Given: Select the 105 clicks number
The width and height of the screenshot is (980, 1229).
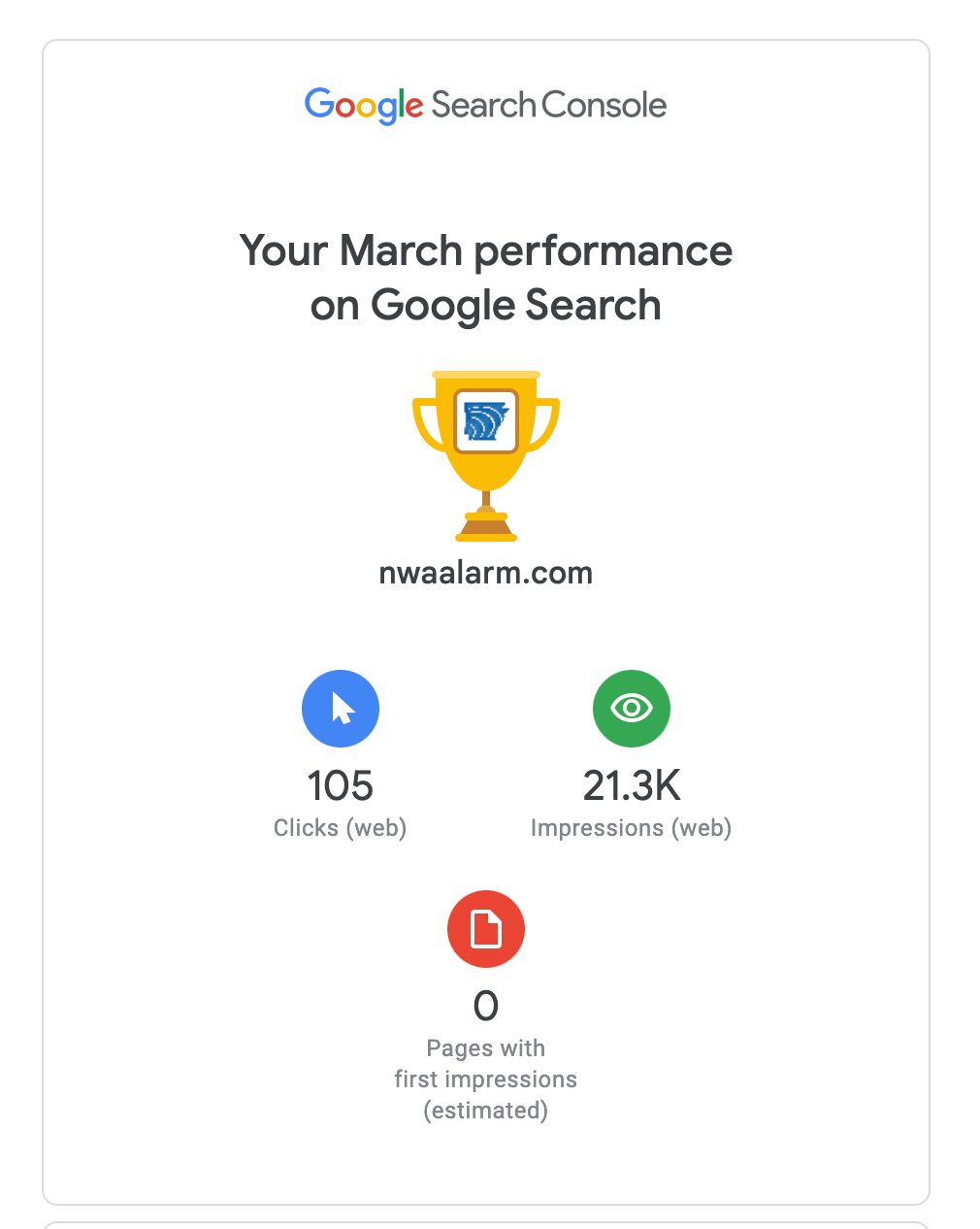Looking at the screenshot, I should (x=341, y=785).
